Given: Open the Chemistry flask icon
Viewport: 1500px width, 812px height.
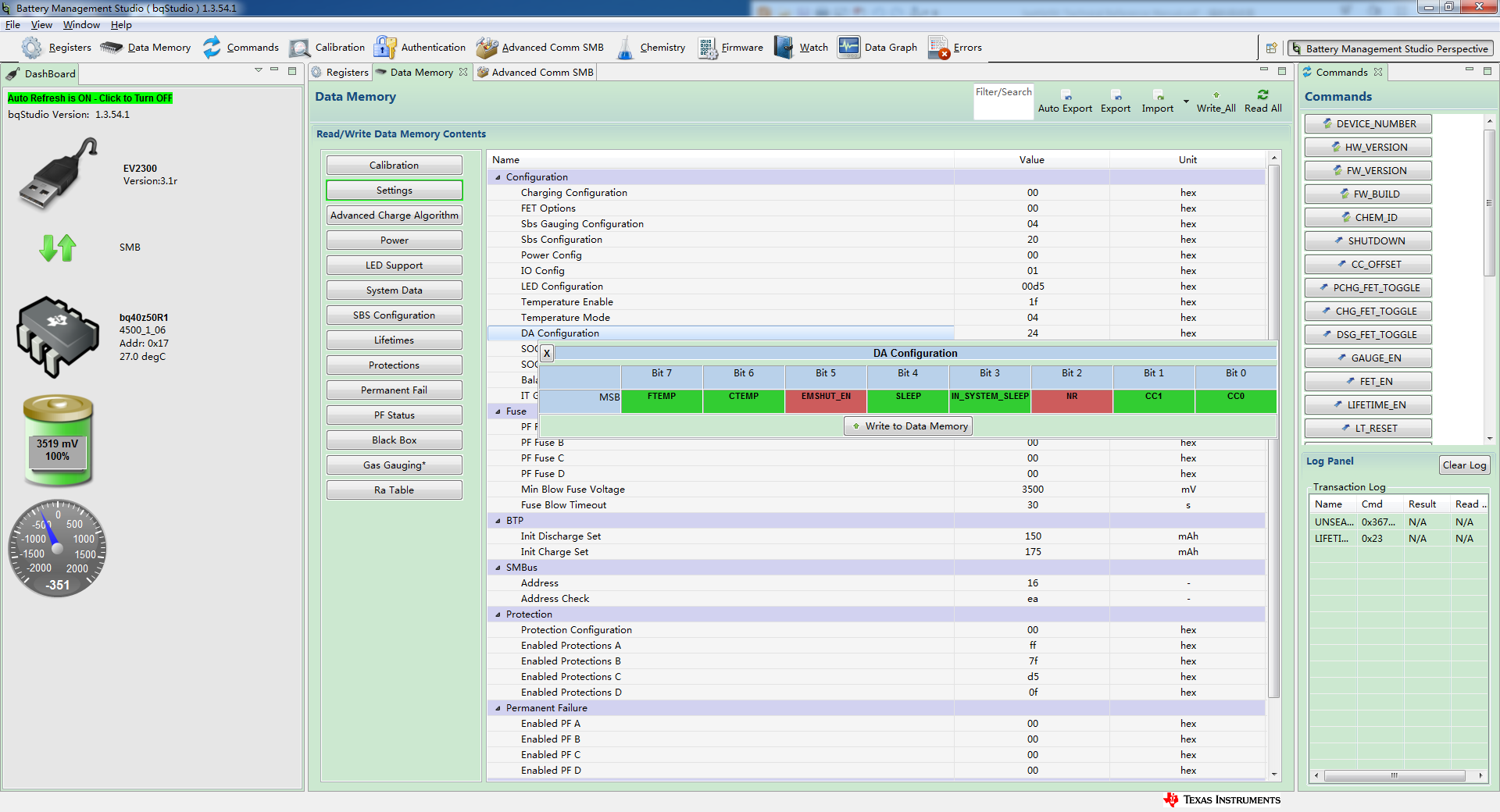Looking at the screenshot, I should coord(625,48).
